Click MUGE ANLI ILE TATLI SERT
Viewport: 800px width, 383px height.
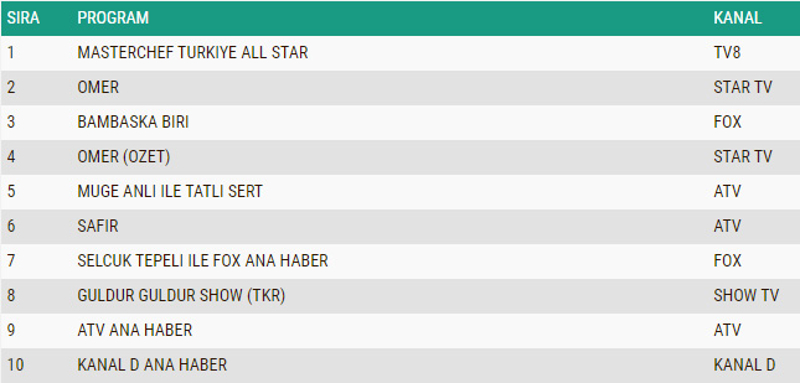click(x=170, y=191)
